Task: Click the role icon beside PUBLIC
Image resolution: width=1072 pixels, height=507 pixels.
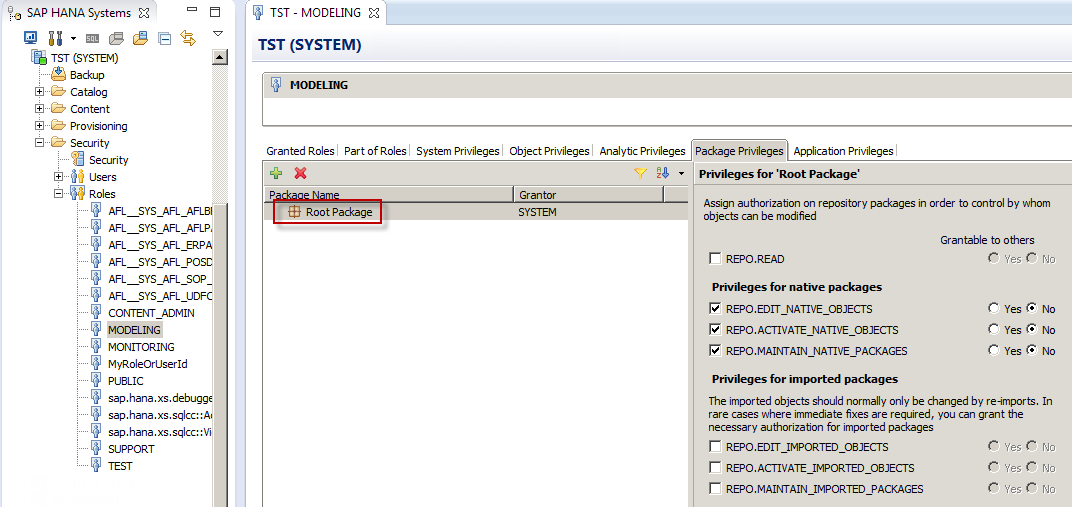Action: [96, 381]
